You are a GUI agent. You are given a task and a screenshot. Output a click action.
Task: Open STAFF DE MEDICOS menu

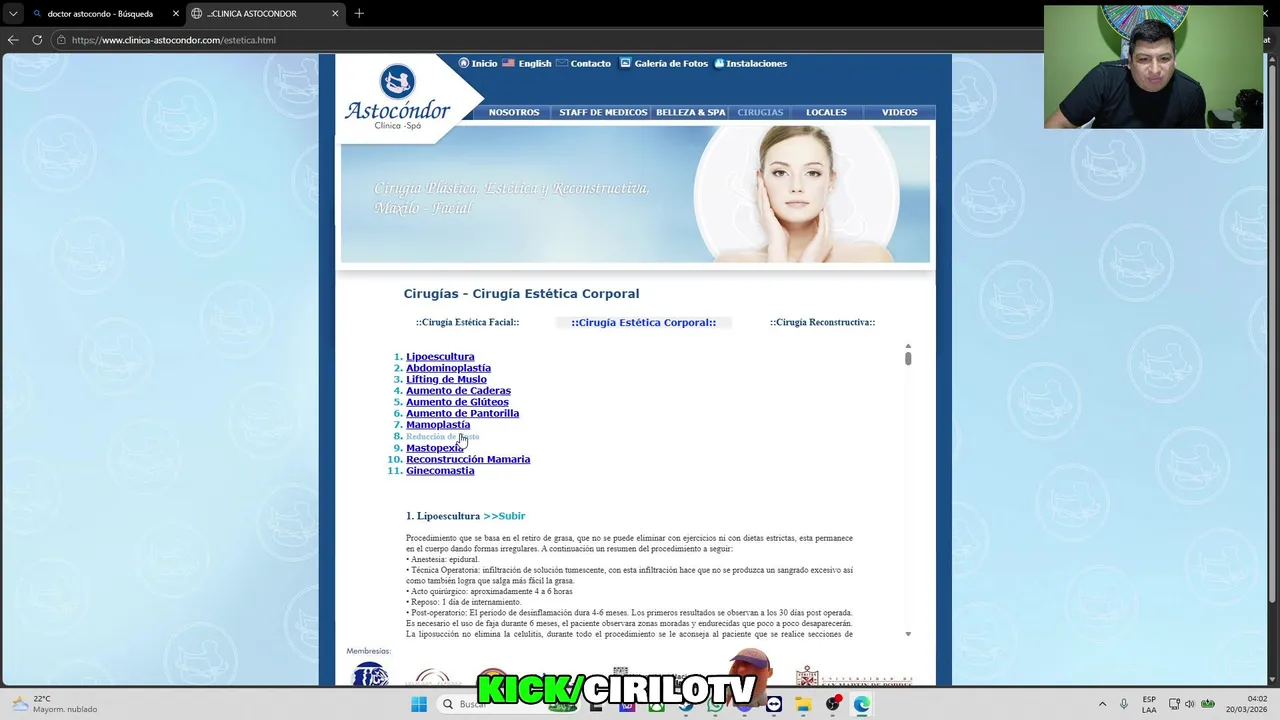click(603, 112)
